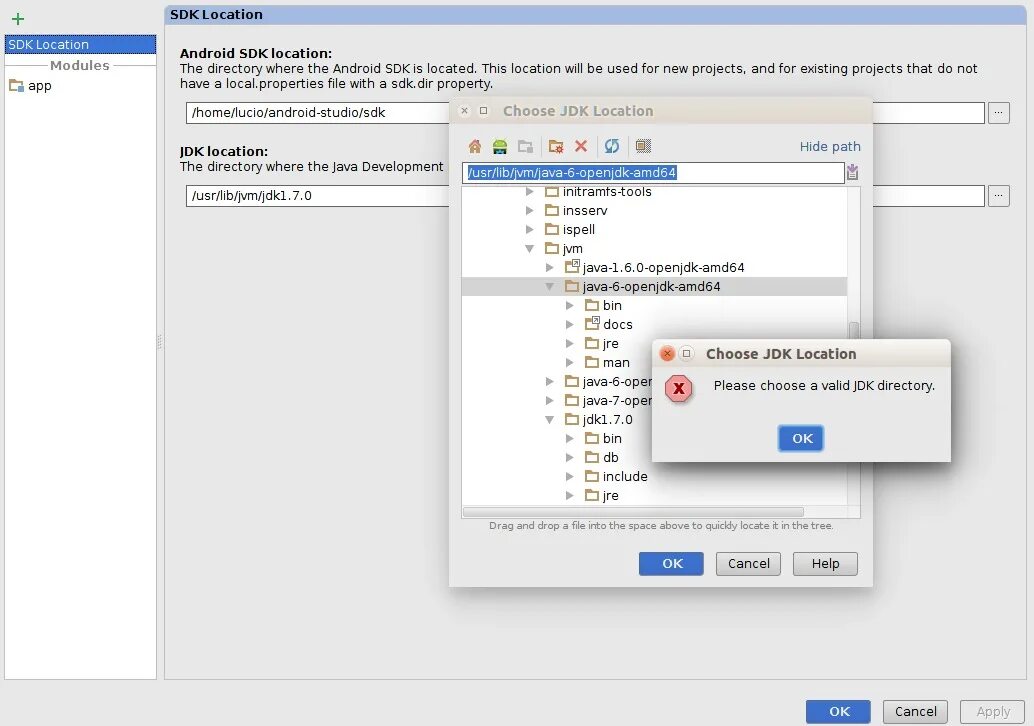Go to home directory in file chooser
1034x726 pixels.
(x=475, y=146)
